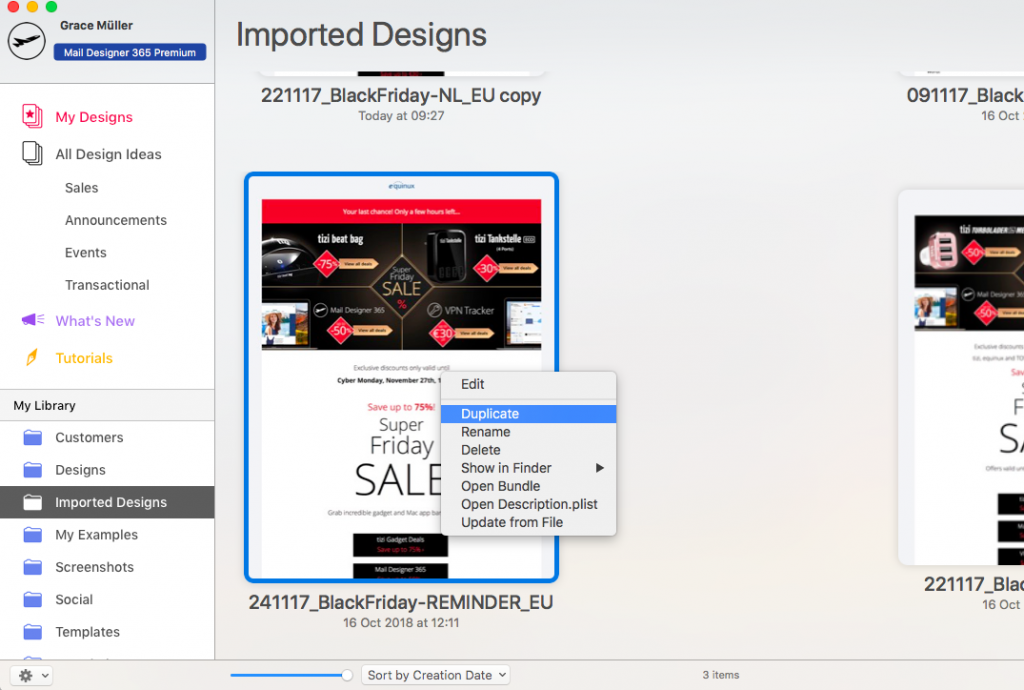The image size is (1024, 690).
Task: Click the 091117_Black design name
Action: (965, 95)
